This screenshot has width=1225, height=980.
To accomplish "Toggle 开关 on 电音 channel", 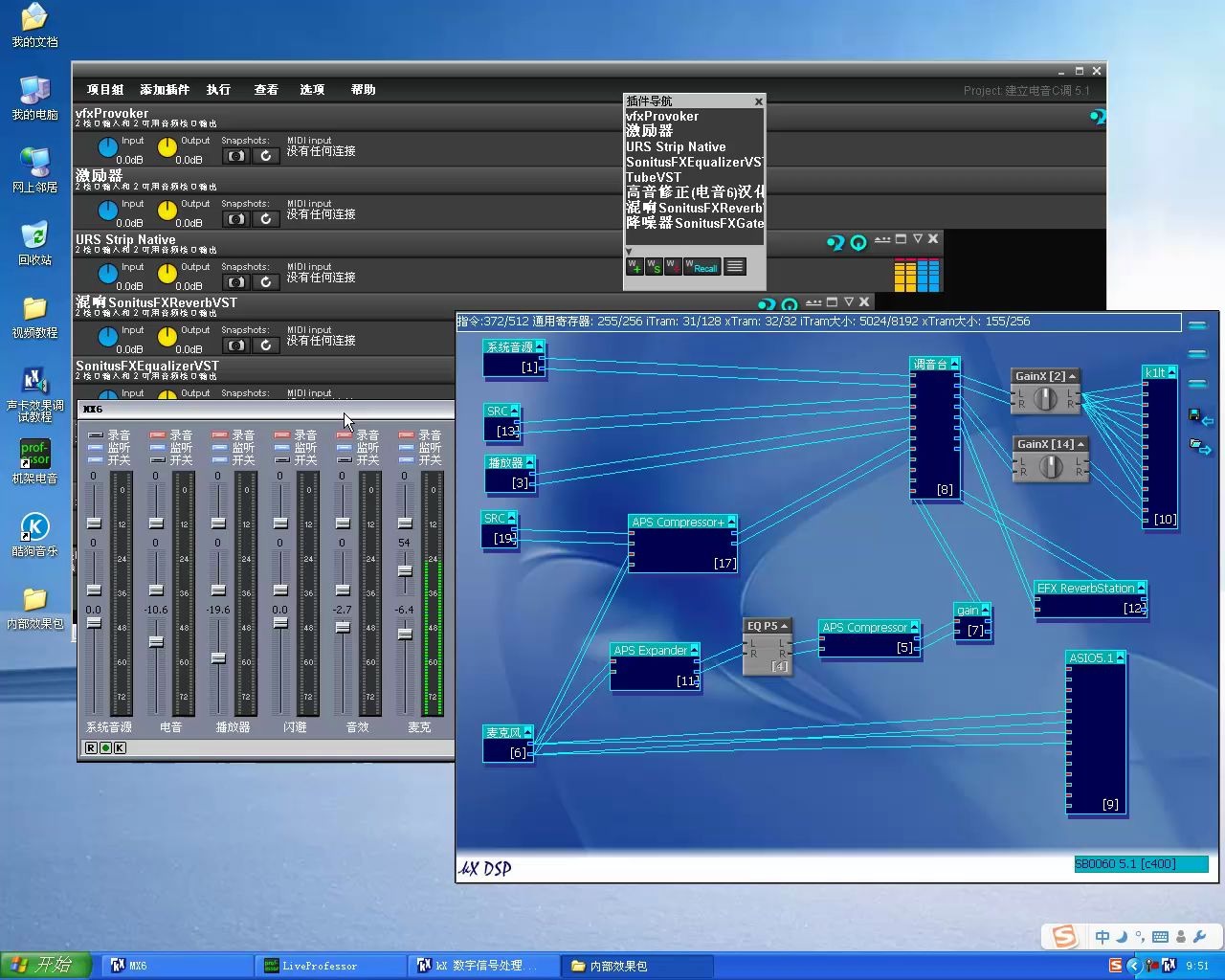I will (158, 460).
